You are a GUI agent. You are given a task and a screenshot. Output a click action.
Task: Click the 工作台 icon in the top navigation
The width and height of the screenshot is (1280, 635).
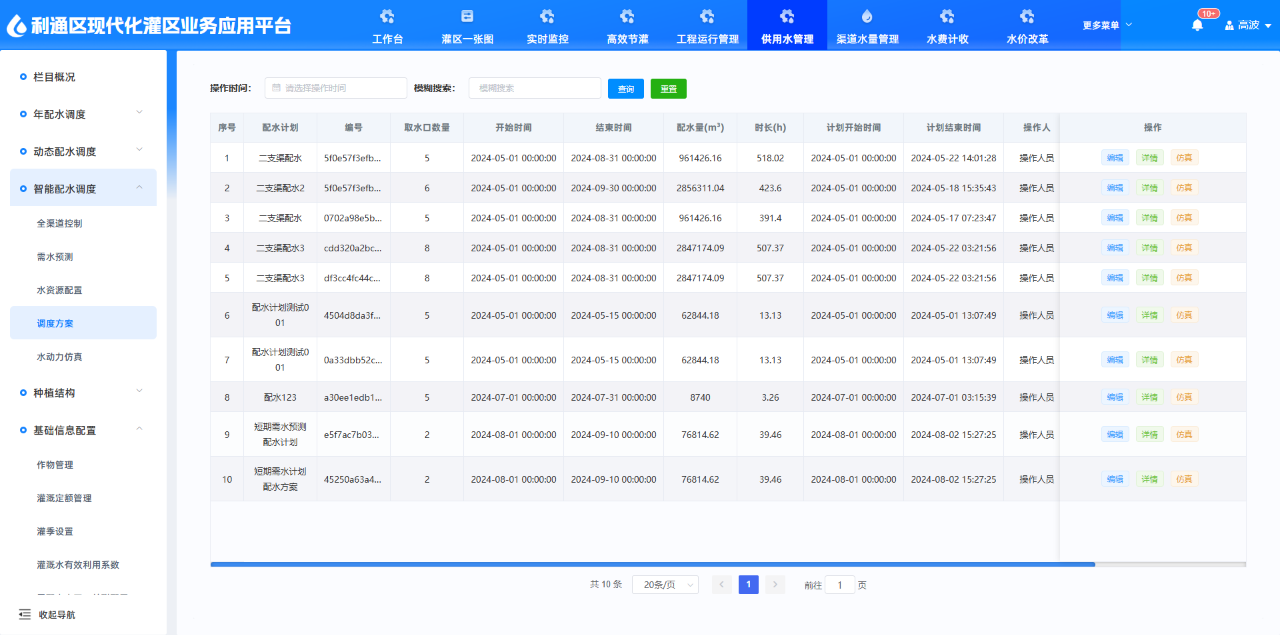tap(387, 16)
